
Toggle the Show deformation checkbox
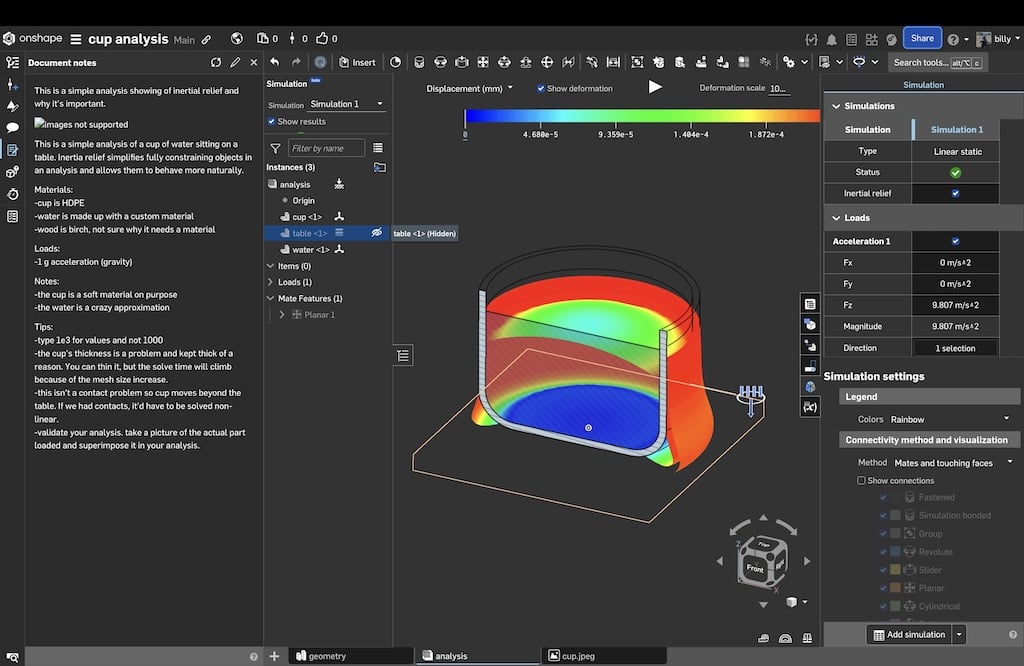coord(541,88)
